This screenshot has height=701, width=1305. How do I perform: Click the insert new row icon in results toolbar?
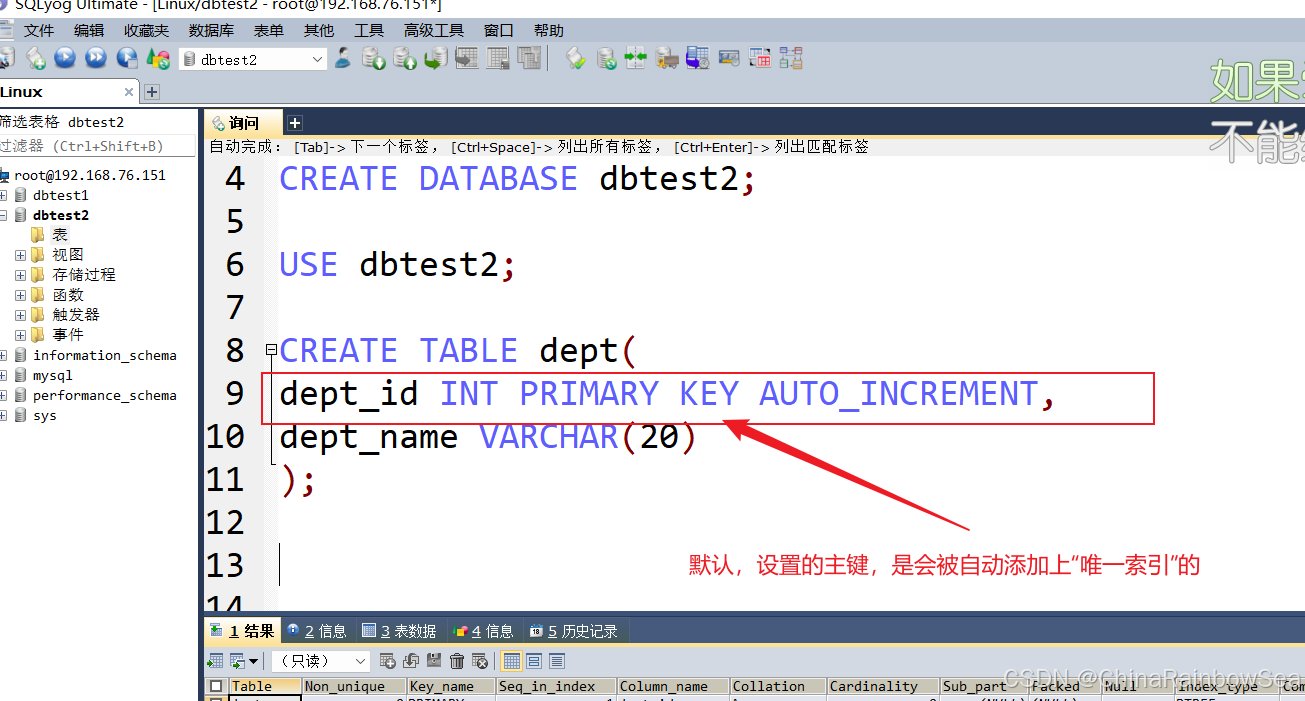(x=388, y=661)
